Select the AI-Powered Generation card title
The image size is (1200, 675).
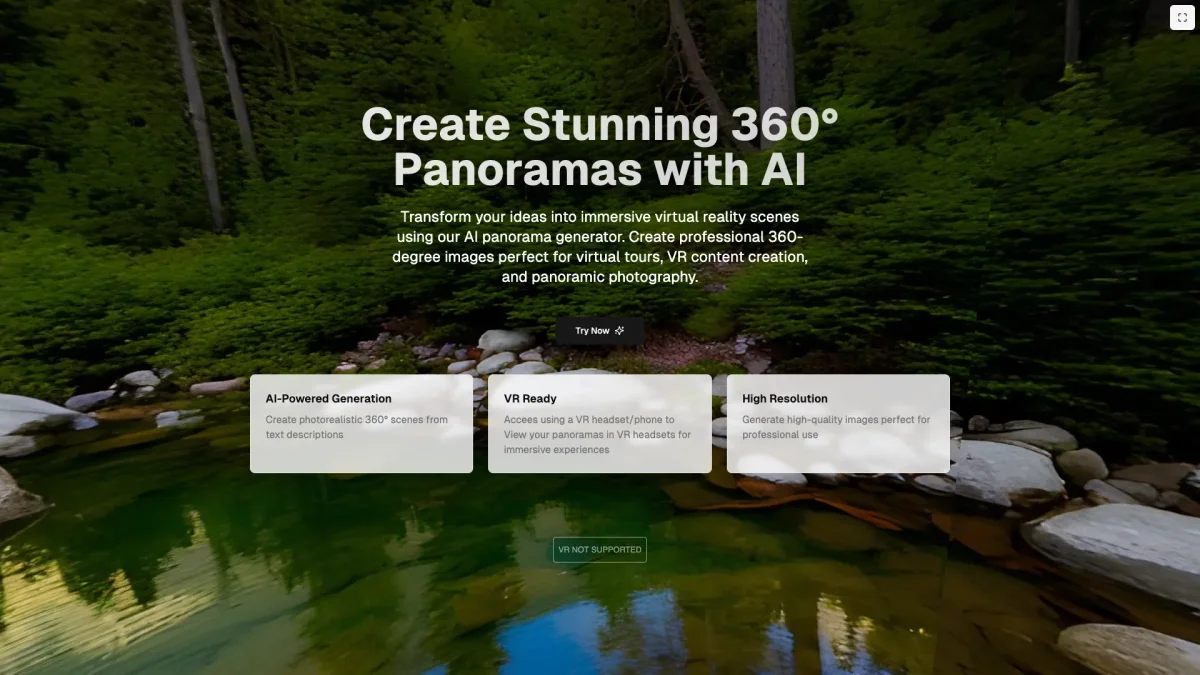pos(329,398)
